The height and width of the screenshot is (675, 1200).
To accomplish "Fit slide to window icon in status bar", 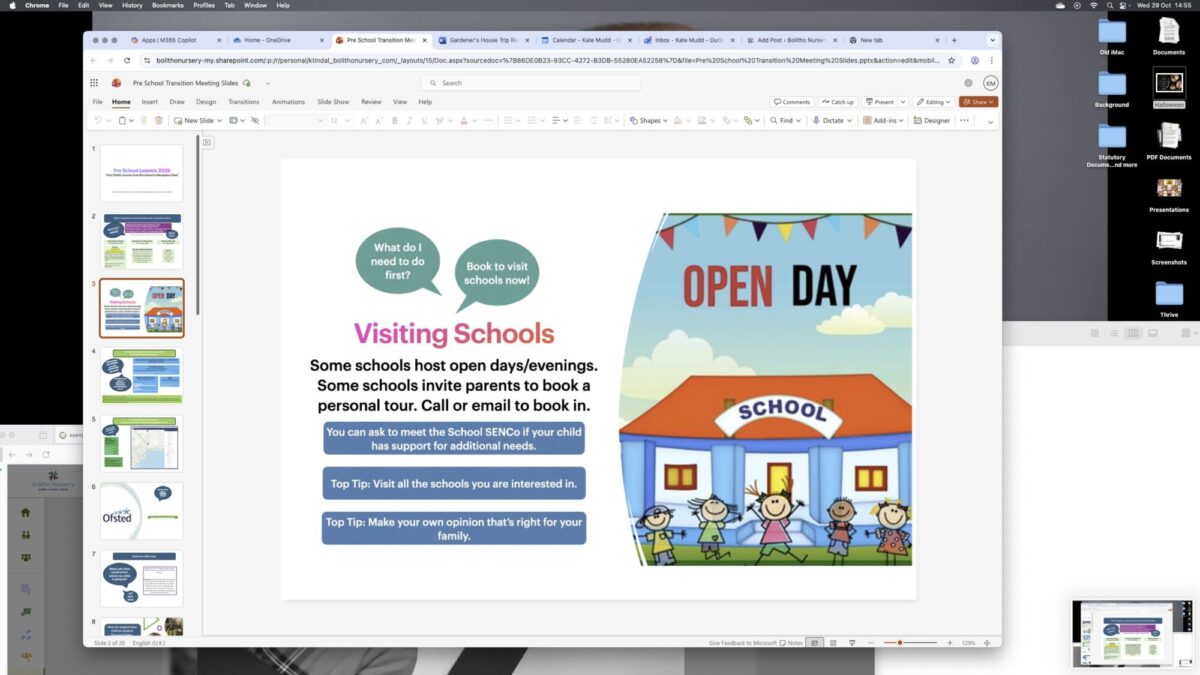I will point(989,642).
